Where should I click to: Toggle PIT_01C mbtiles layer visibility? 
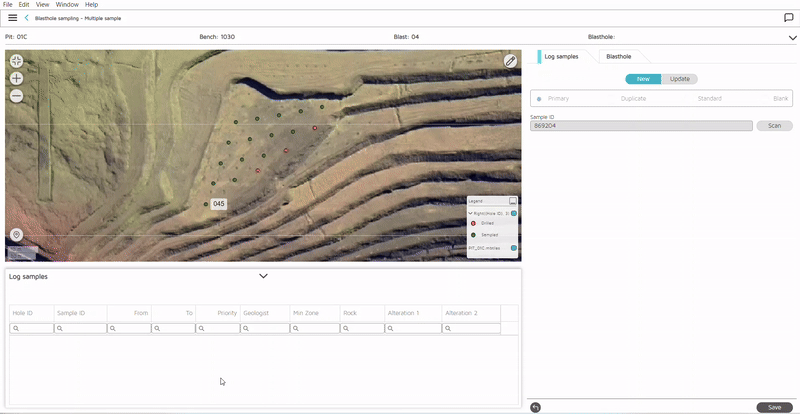coord(513,247)
